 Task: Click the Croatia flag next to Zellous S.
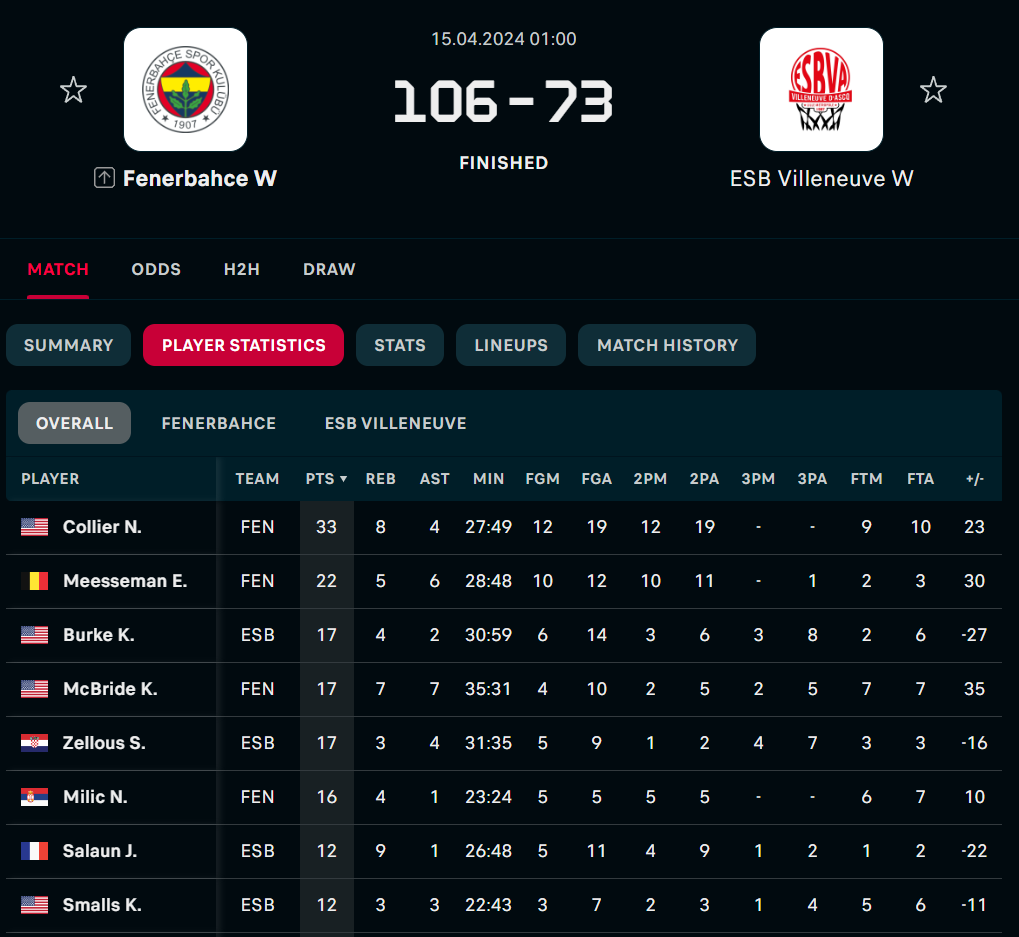point(35,743)
